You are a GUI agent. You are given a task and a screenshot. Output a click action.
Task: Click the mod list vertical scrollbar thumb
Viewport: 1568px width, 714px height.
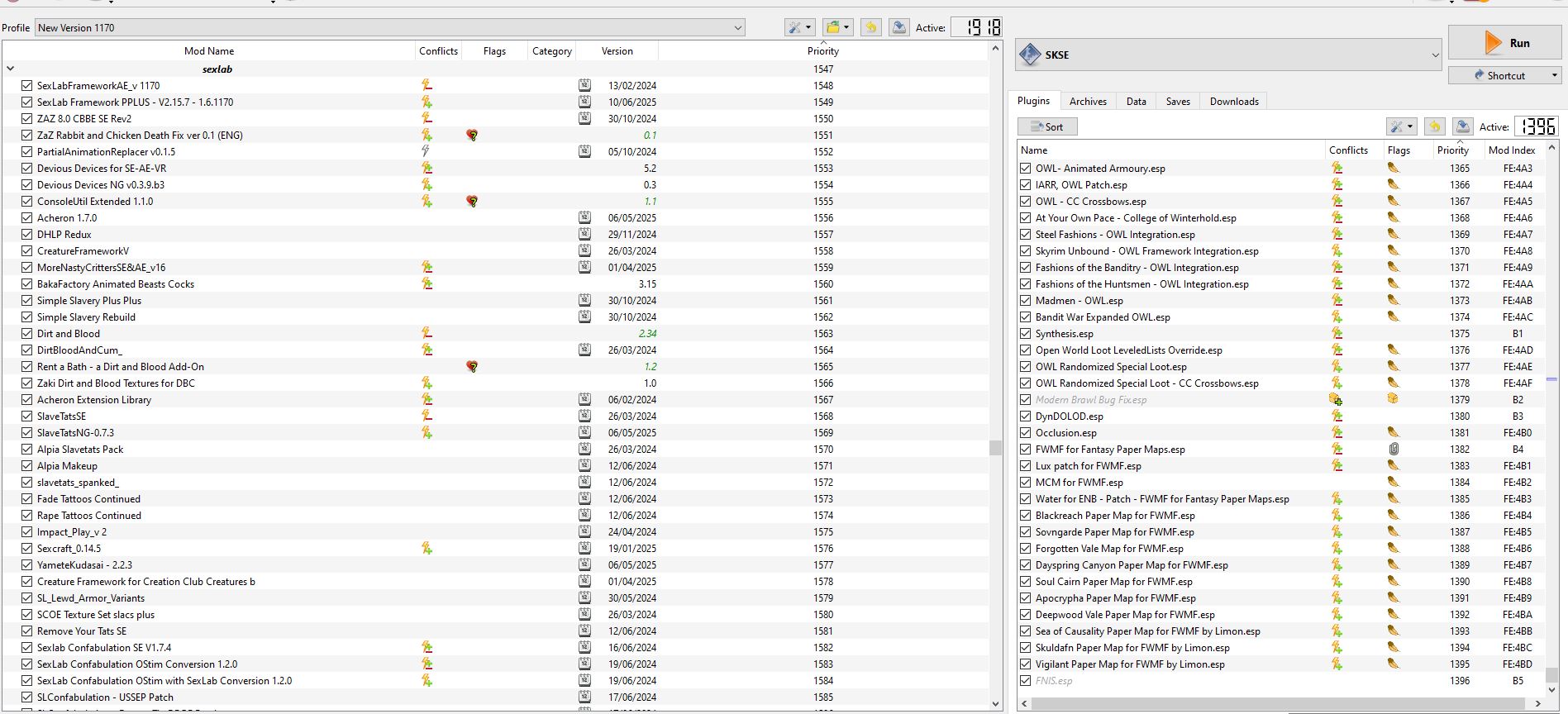995,448
